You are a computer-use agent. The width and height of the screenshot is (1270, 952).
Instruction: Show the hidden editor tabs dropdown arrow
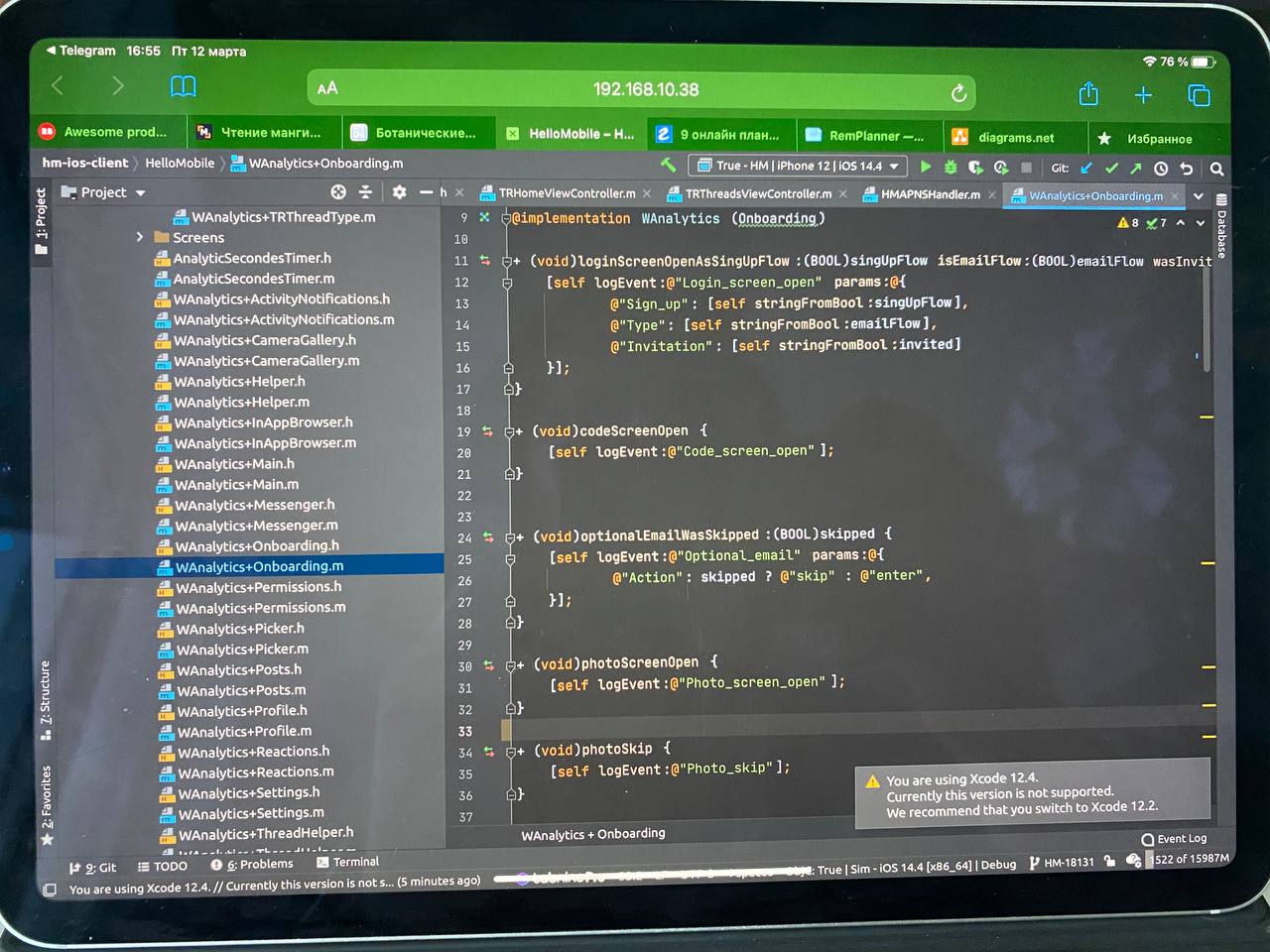click(x=1199, y=196)
